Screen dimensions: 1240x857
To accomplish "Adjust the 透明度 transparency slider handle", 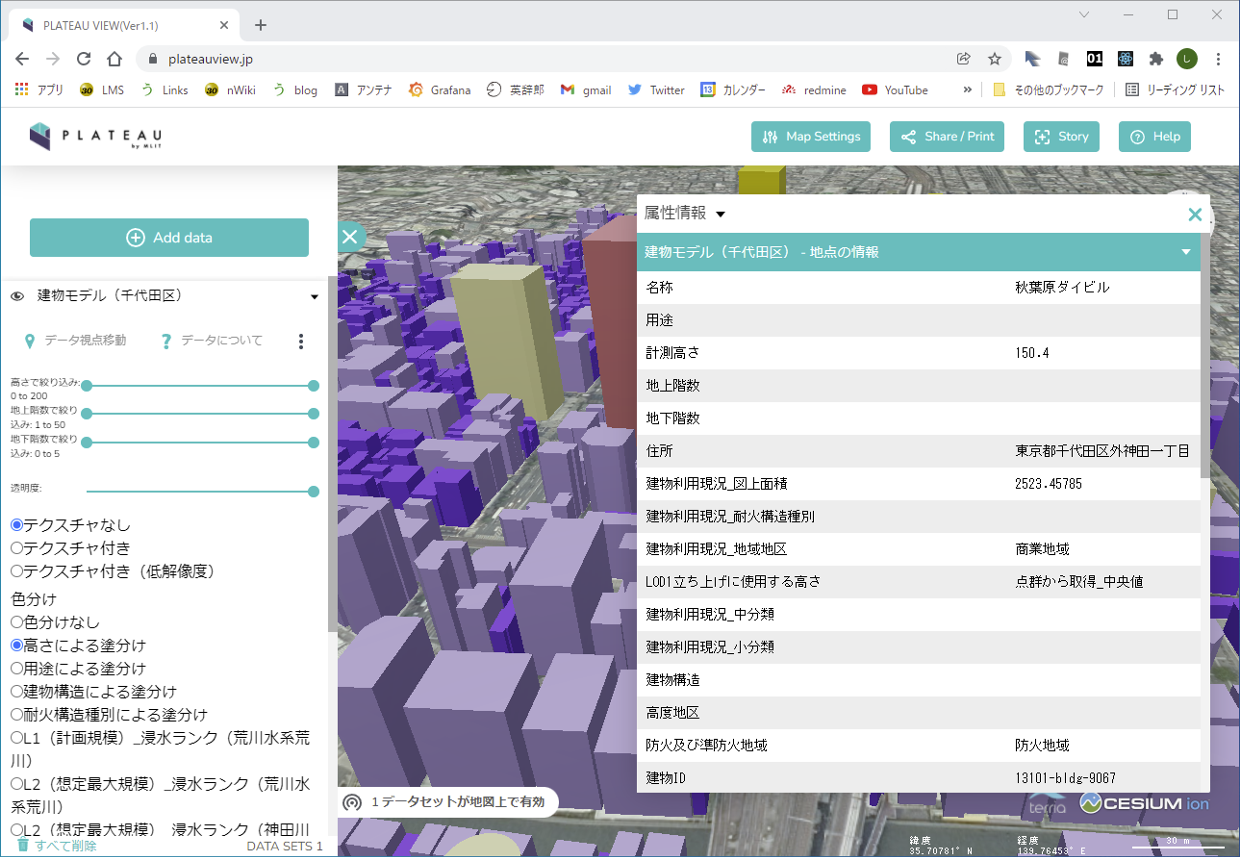I will (x=314, y=491).
